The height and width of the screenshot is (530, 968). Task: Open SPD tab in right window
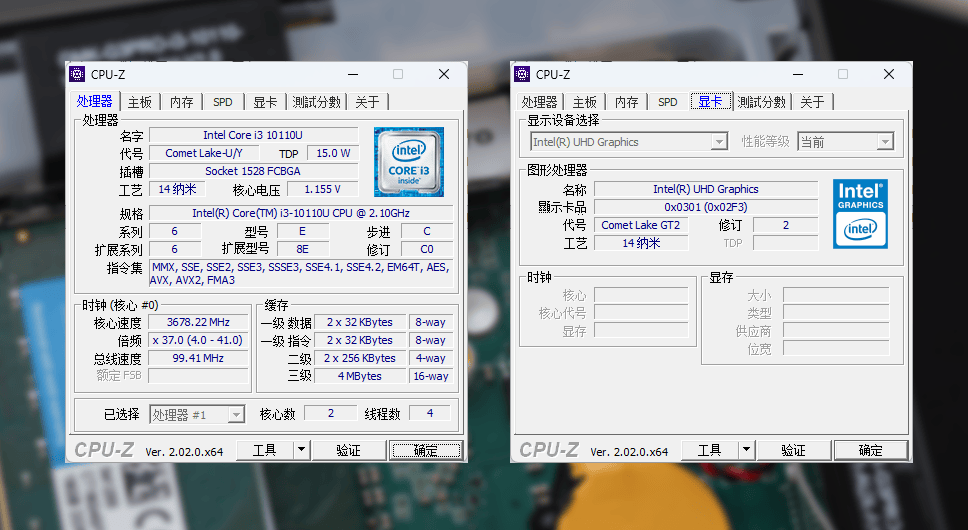[668, 102]
